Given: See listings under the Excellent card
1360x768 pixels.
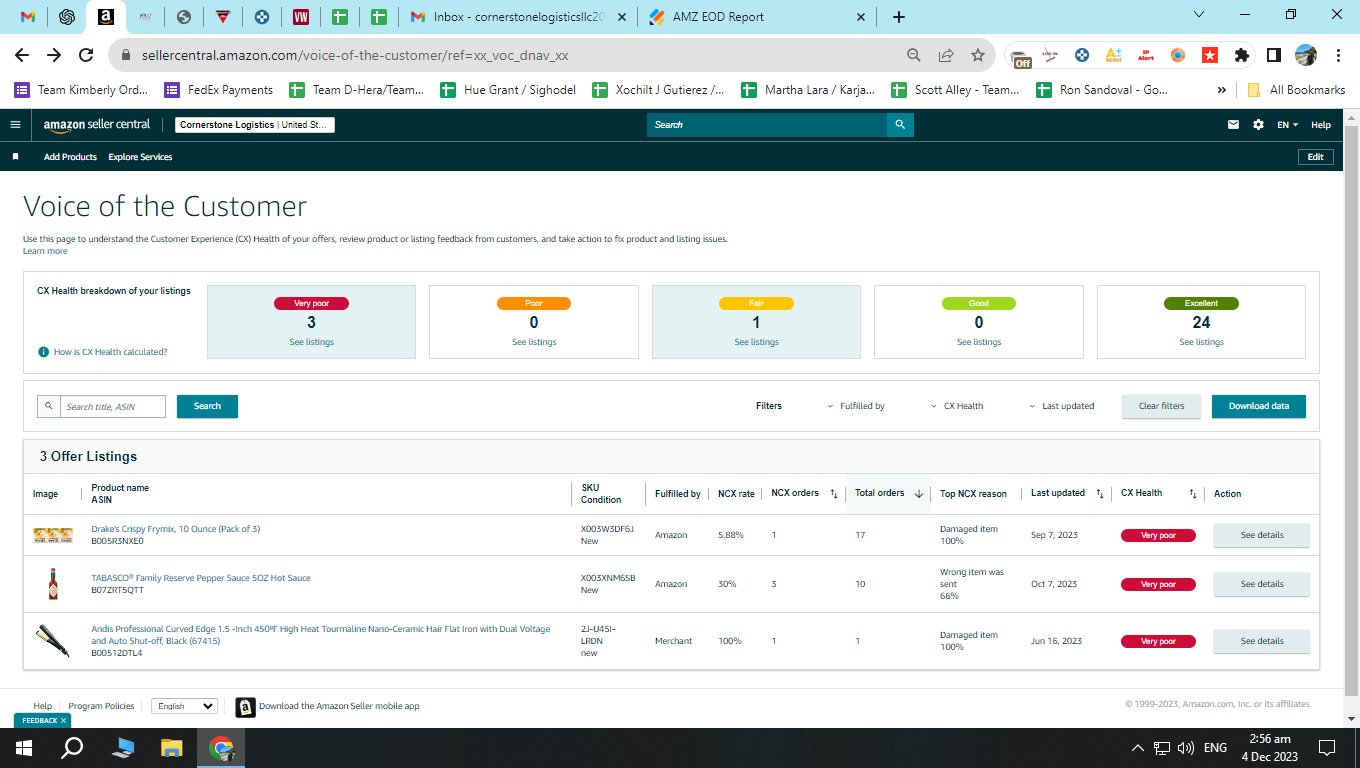Looking at the screenshot, I should tap(1201, 342).
